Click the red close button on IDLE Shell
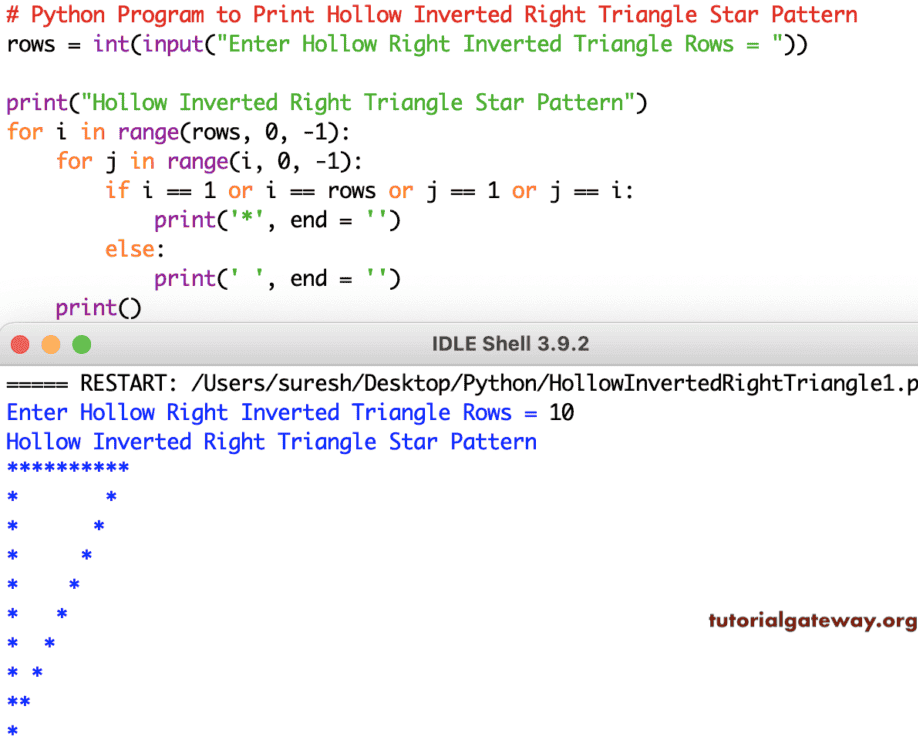 pyautogui.click(x=19, y=343)
